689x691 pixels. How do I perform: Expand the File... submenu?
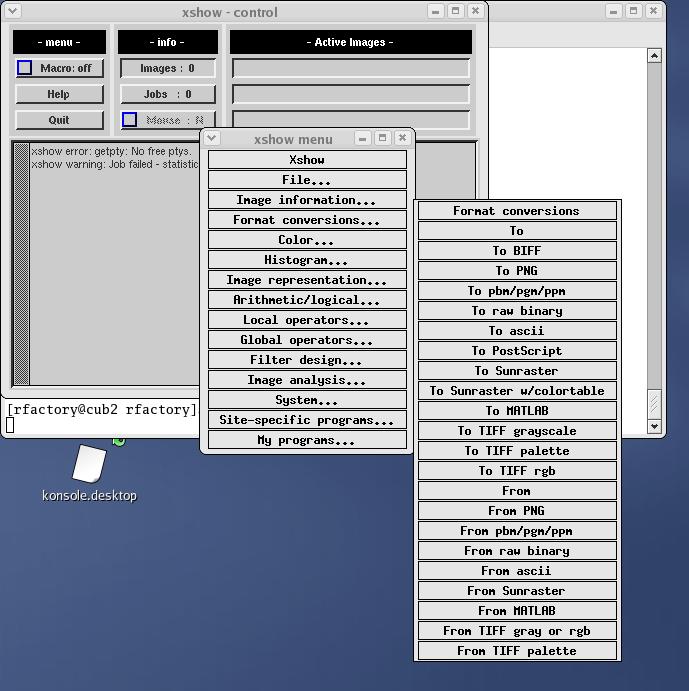coord(307,180)
